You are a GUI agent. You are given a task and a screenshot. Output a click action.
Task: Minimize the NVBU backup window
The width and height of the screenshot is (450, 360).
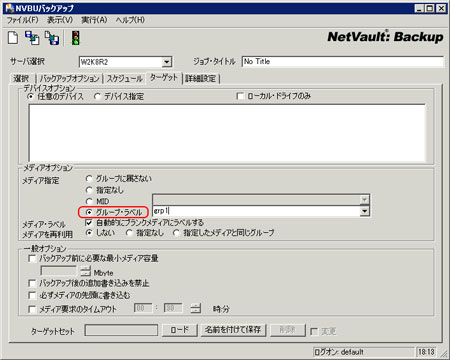tap(419, 8)
